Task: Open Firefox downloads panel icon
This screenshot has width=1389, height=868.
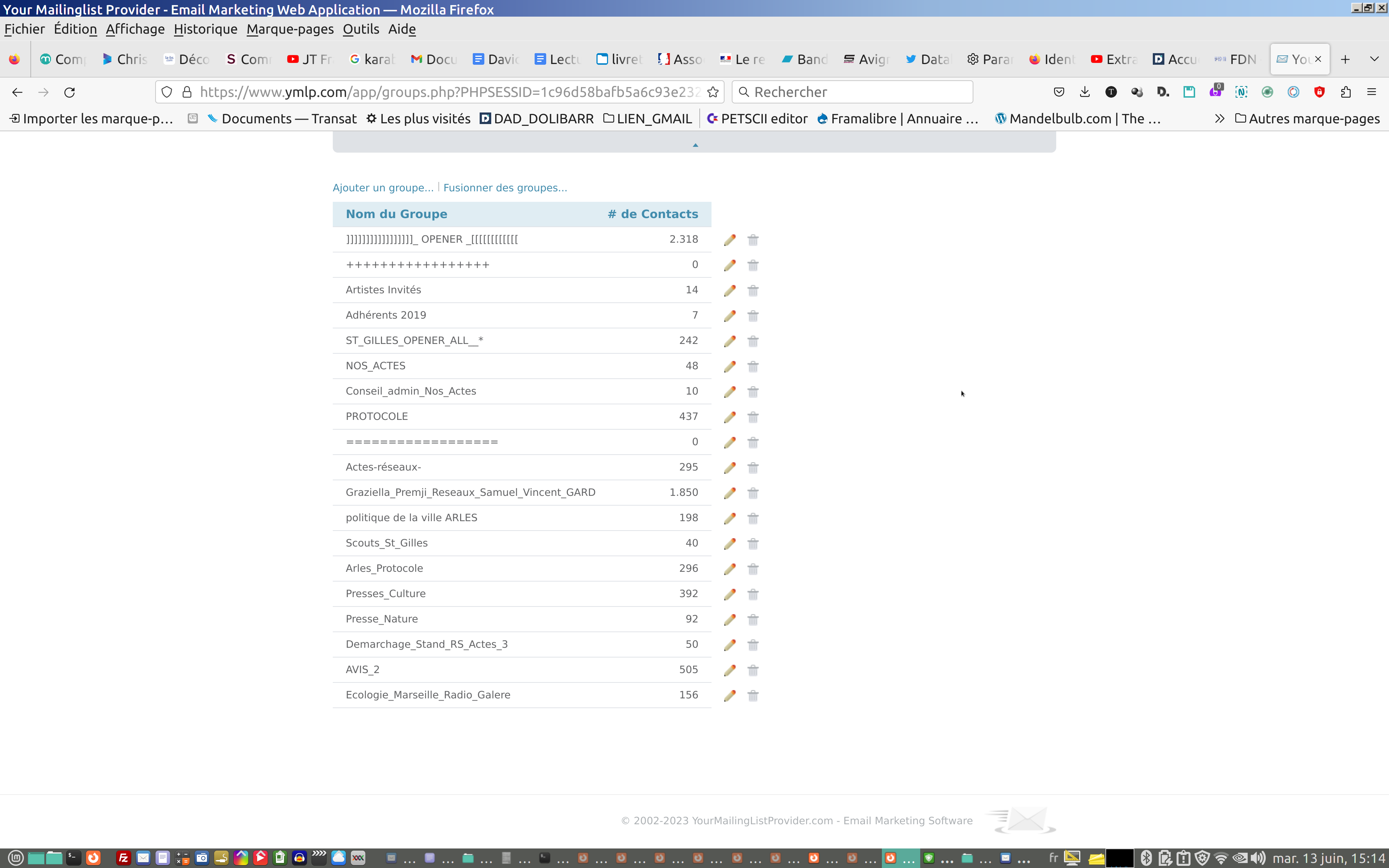Action: [1085, 92]
